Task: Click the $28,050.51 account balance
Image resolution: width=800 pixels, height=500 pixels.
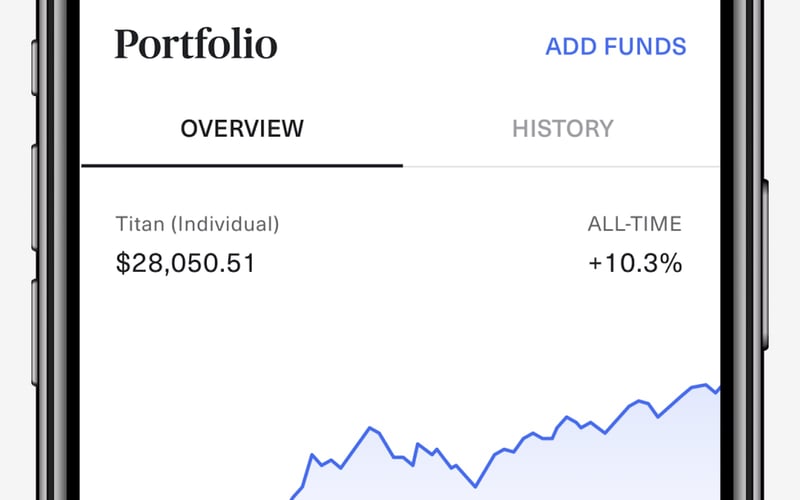Action: click(186, 263)
